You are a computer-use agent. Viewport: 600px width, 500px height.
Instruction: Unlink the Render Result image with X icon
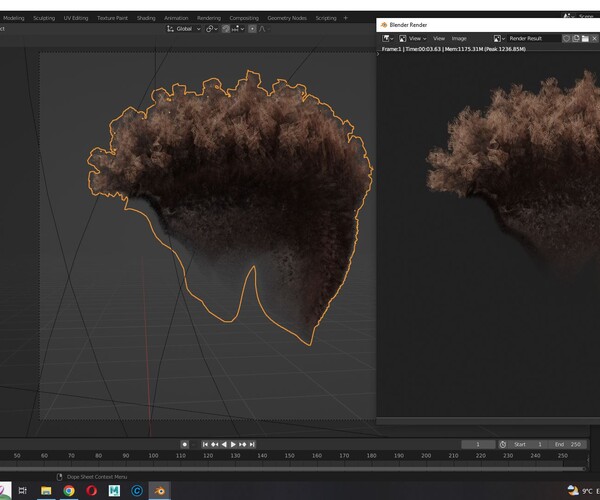coord(594,38)
